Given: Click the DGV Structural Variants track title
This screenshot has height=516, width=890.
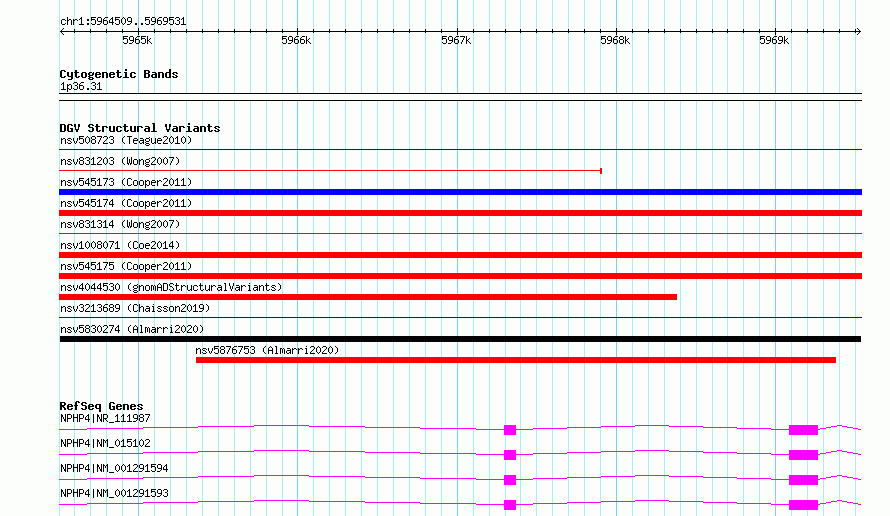Looking at the screenshot, I should pyautogui.click(x=140, y=128).
